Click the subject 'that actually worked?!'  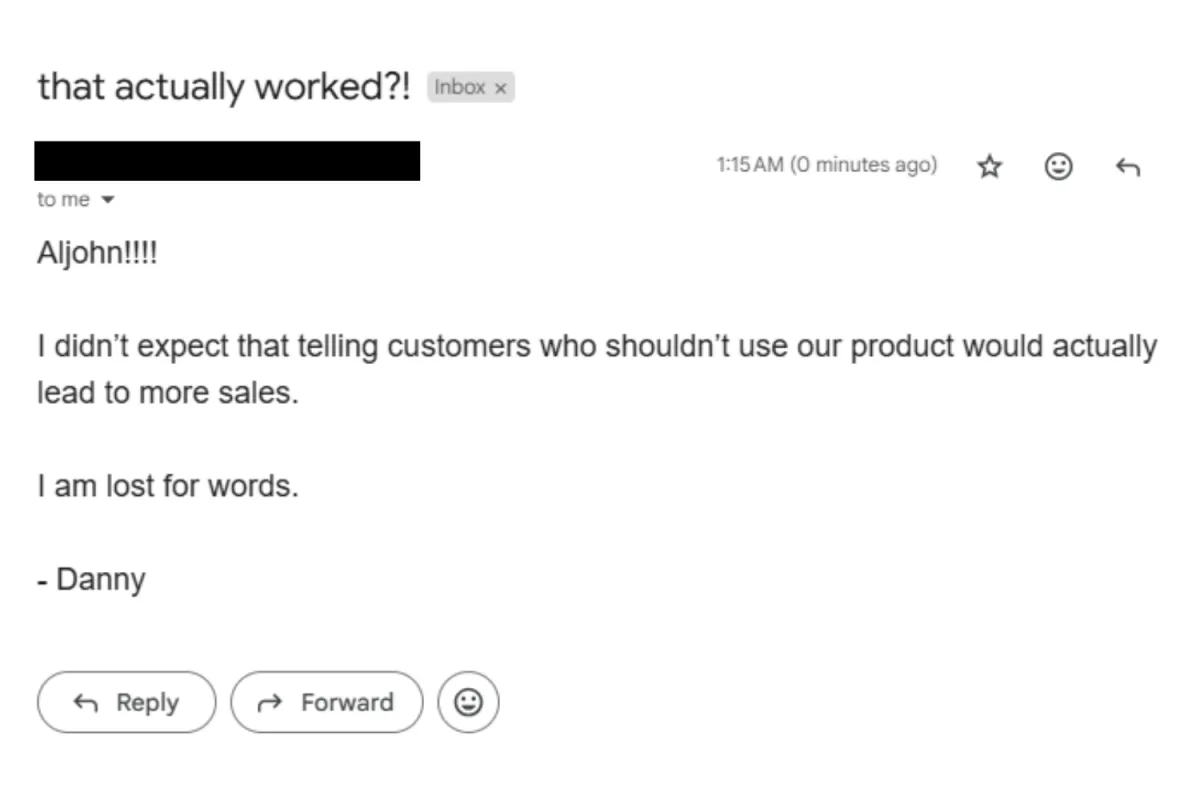(x=224, y=87)
